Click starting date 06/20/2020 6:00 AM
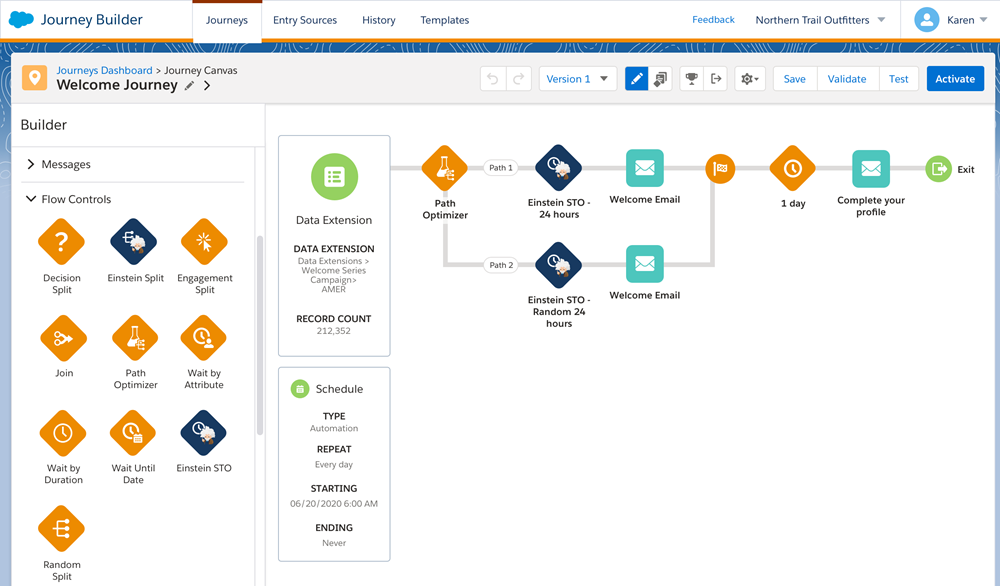 point(334,504)
